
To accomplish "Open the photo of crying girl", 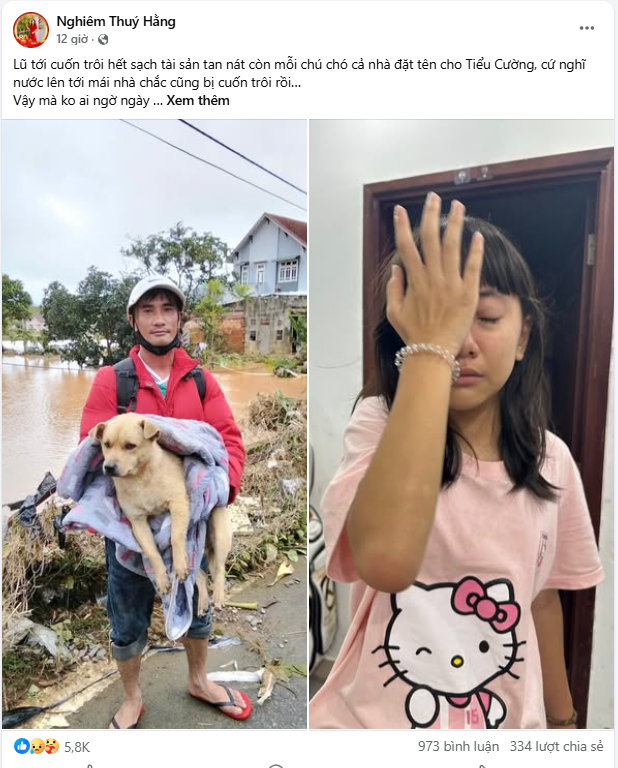I will tap(461, 424).
